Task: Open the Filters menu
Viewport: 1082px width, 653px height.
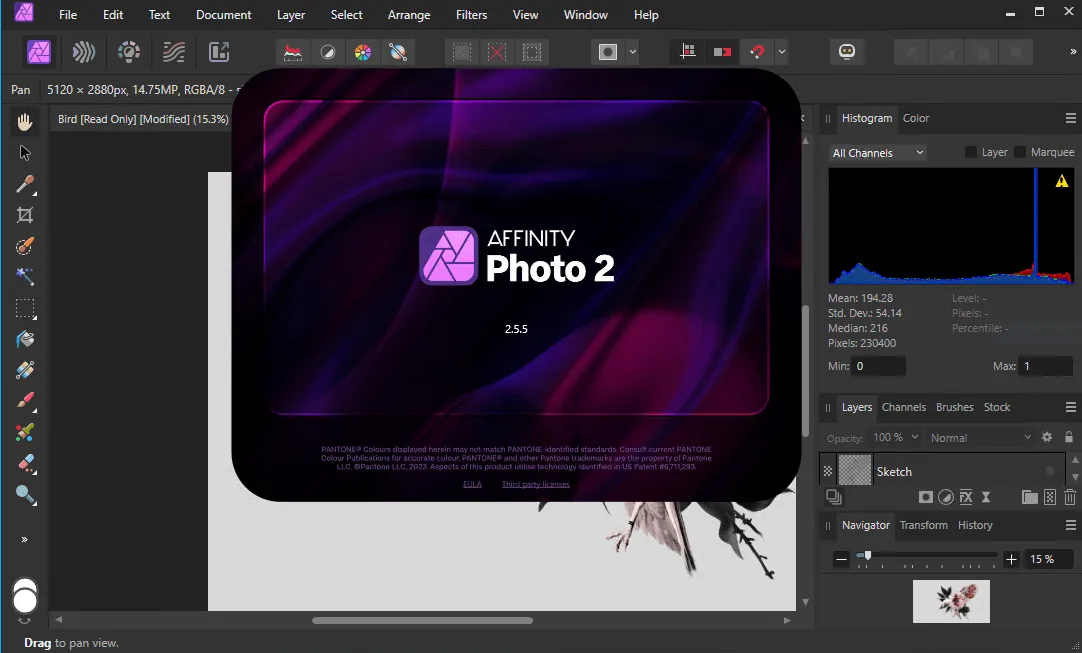Action: click(471, 14)
